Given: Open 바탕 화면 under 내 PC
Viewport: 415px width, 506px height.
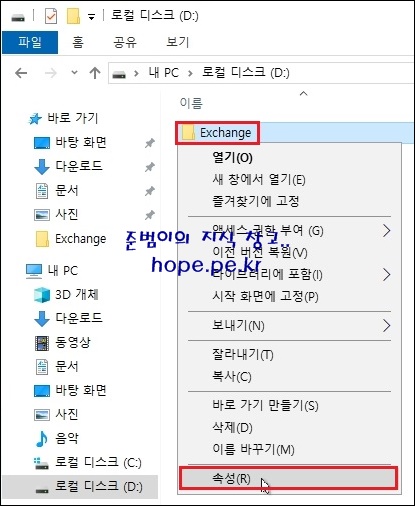Looking at the screenshot, I should [81, 390].
